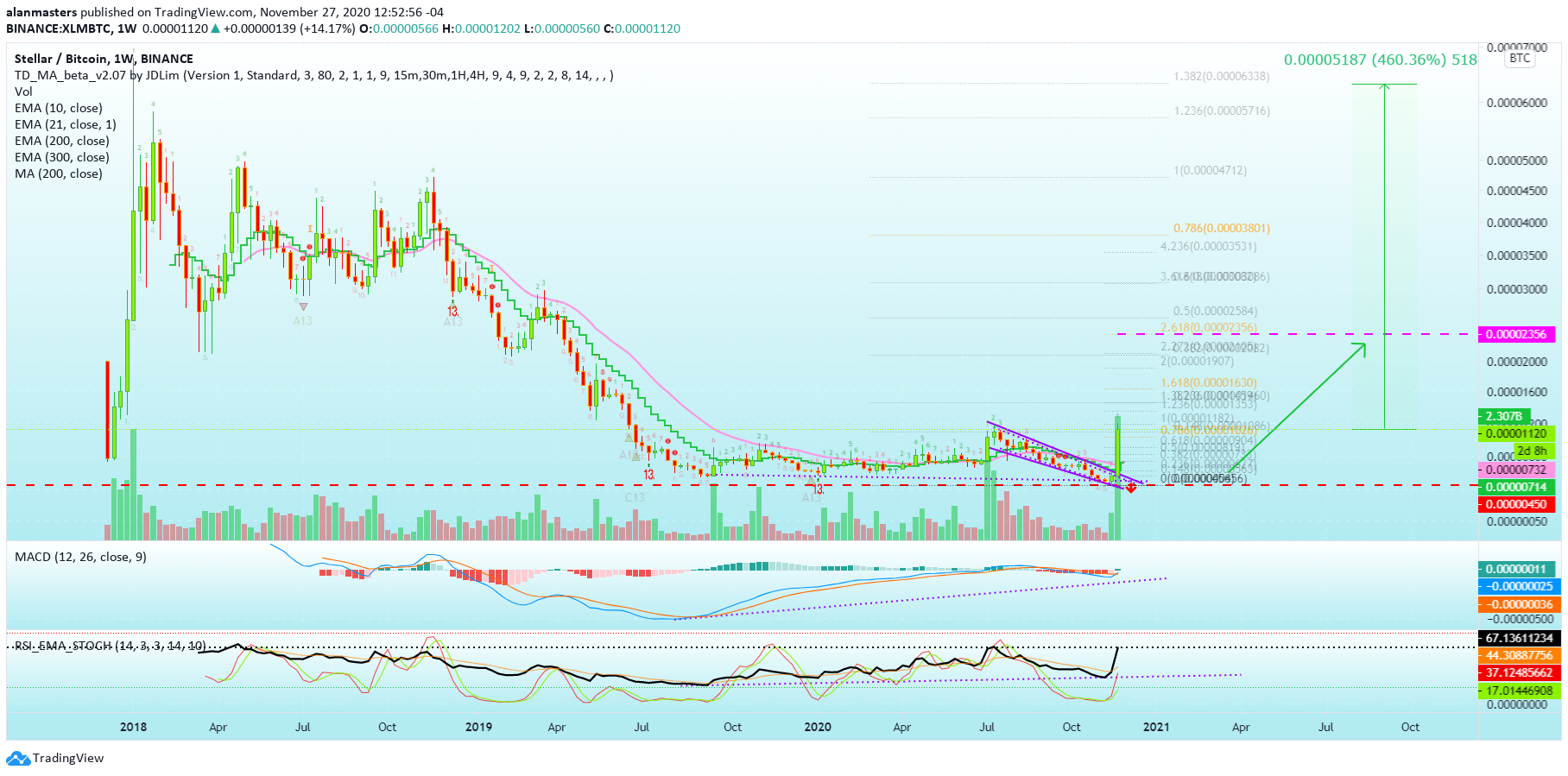Click the 0.5(0.00002584) Fibonacci label
The height and width of the screenshot is (776, 1568).
pos(1215,311)
